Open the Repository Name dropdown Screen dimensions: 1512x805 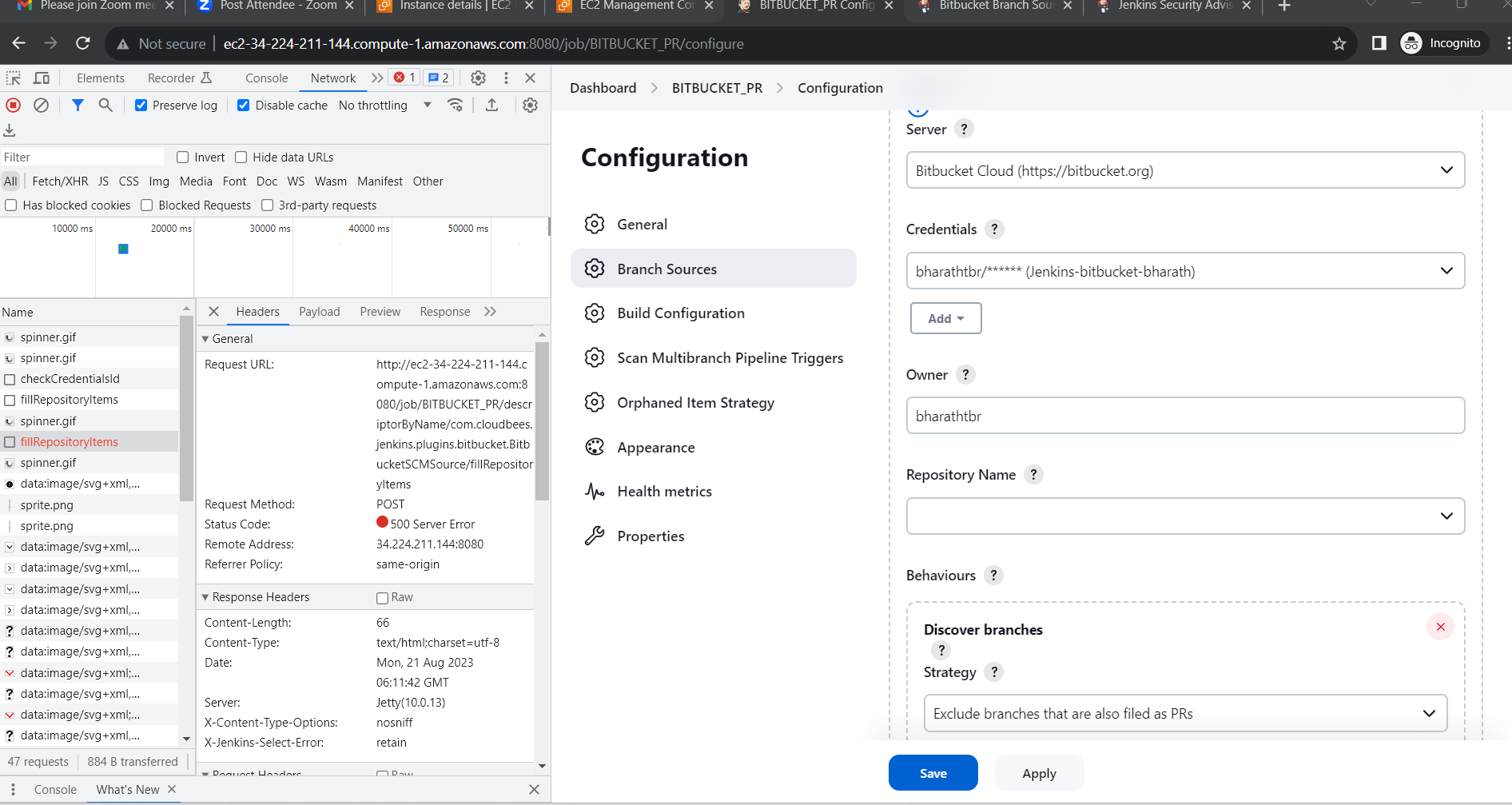coord(1185,516)
